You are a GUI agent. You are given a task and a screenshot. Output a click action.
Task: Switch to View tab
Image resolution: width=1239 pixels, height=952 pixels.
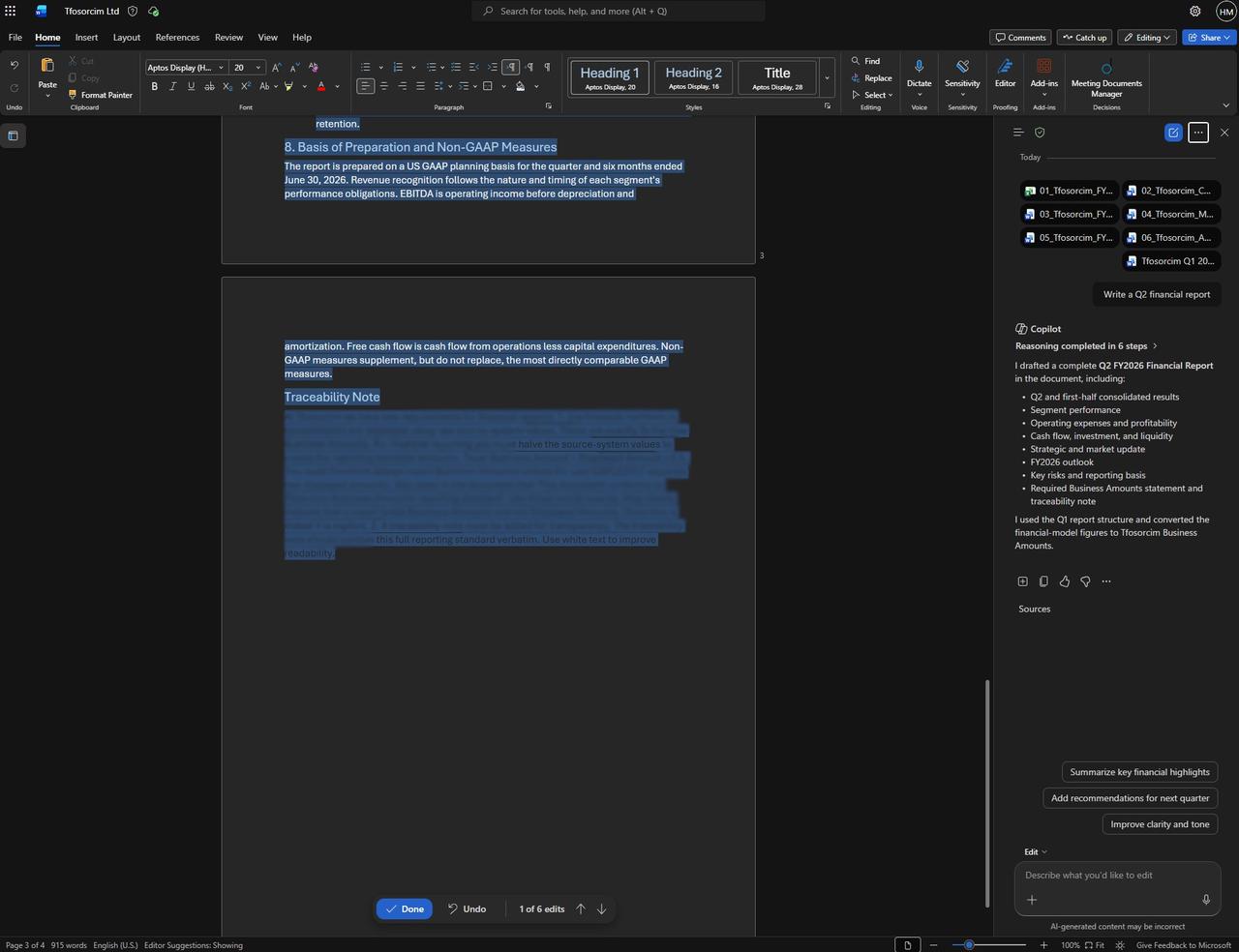(267, 38)
